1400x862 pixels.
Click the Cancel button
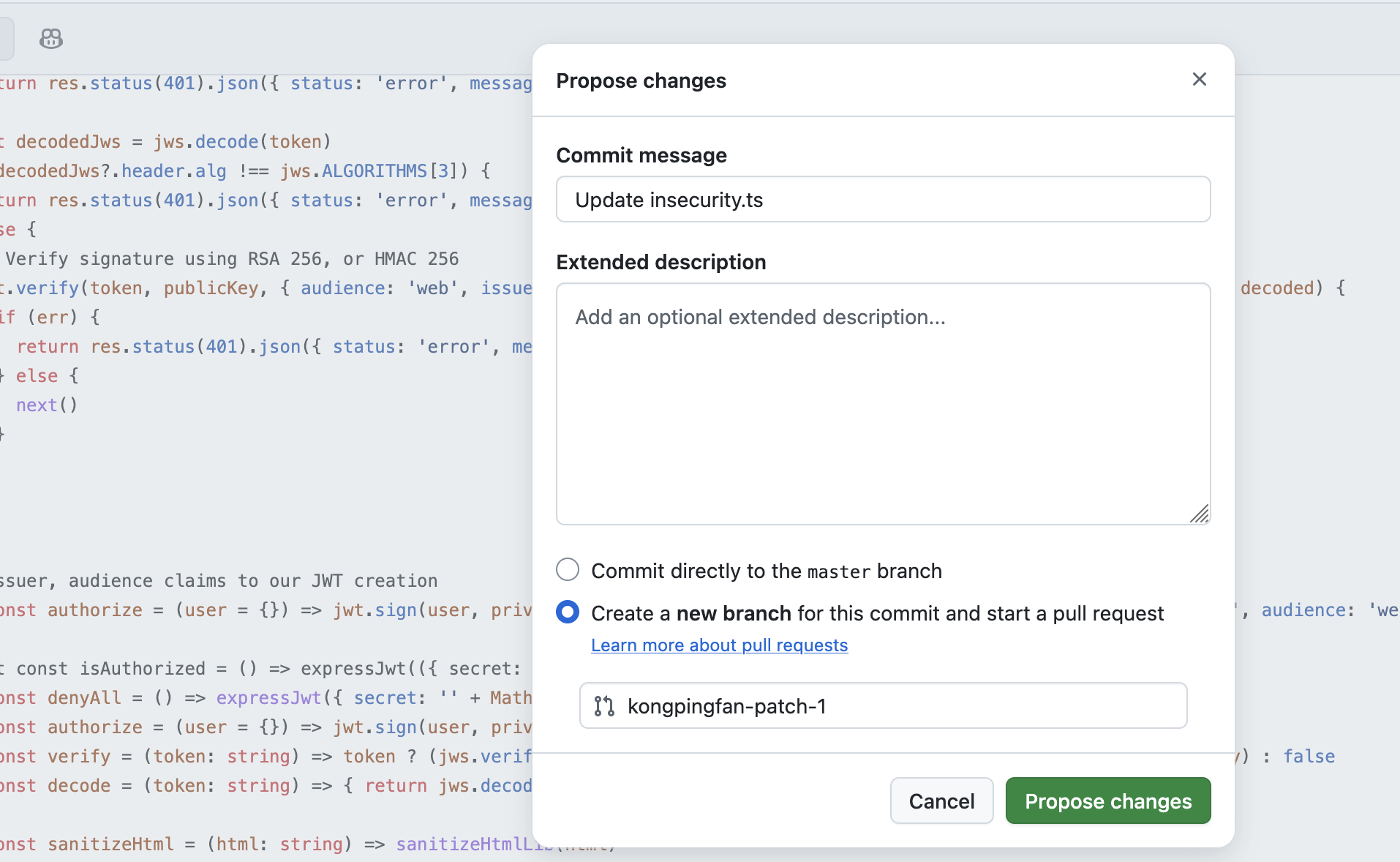[941, 801]
